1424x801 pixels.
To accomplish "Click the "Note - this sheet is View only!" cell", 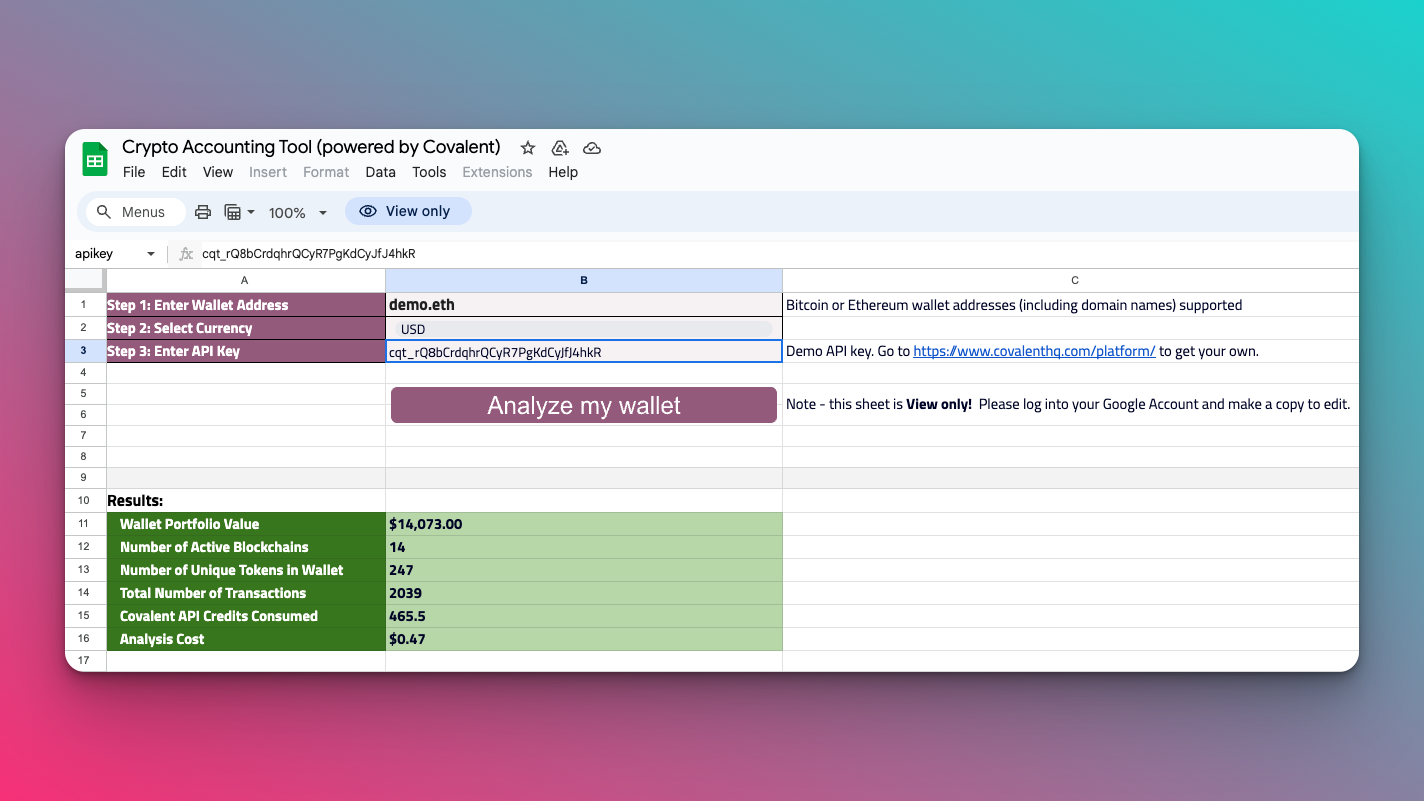I will click(1071, 405).
